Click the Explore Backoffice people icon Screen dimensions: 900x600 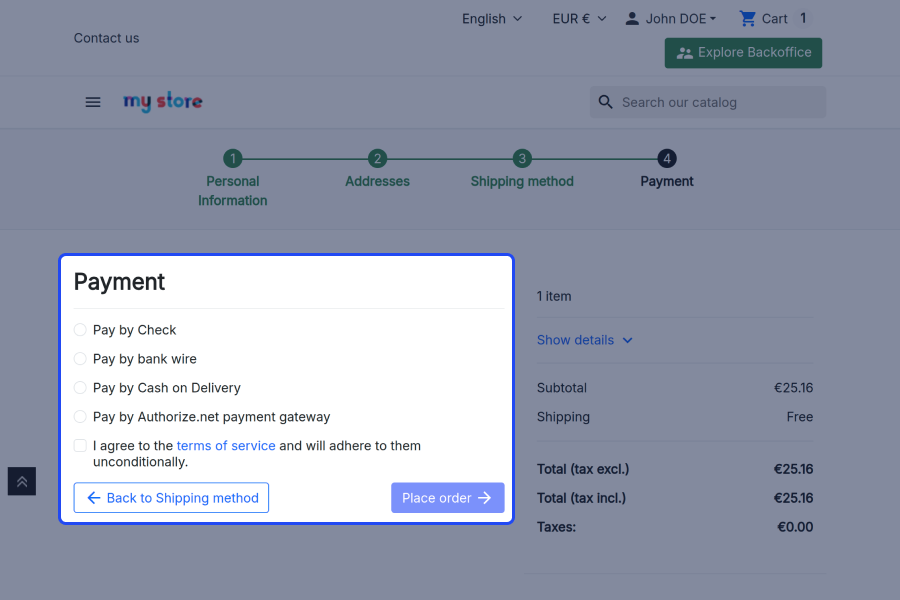[x=685, y=53]
